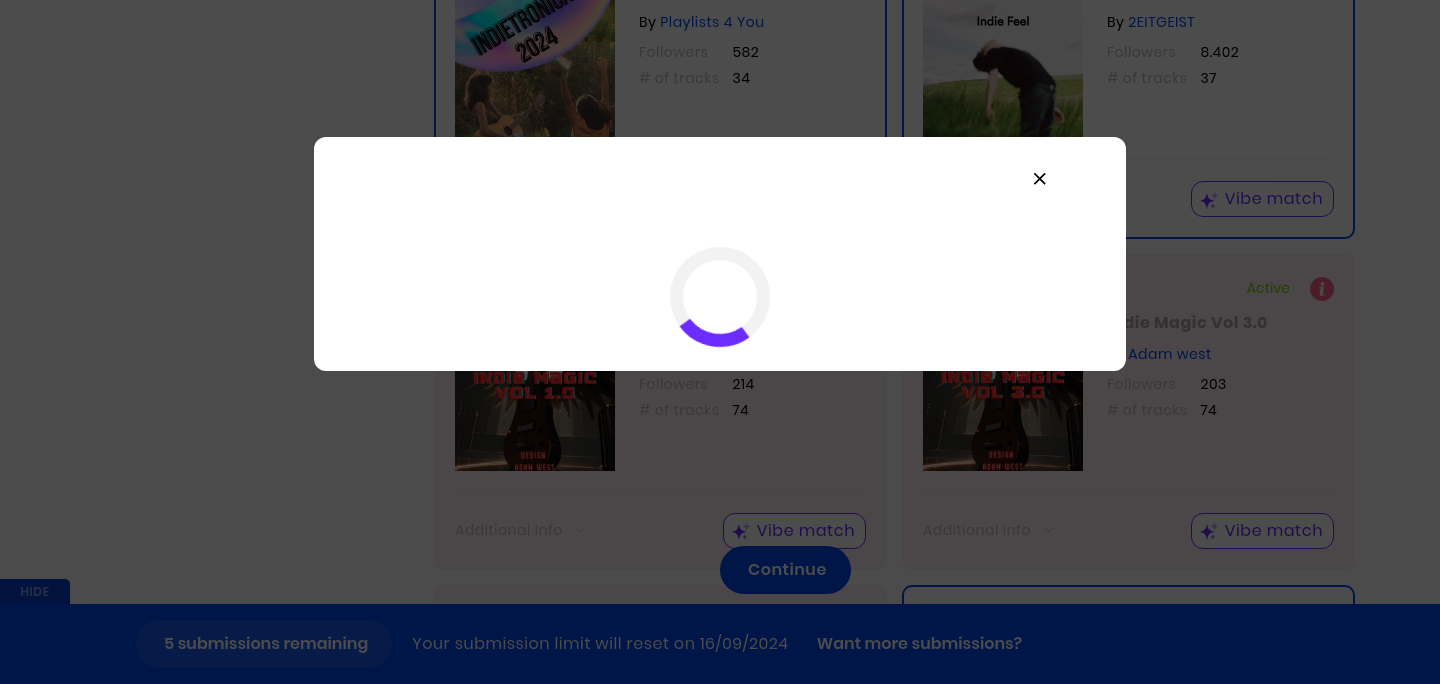Select the Indie Feel playlist cover image
This screenshot has width=1440, height=684.
(x=1003, y=68)
